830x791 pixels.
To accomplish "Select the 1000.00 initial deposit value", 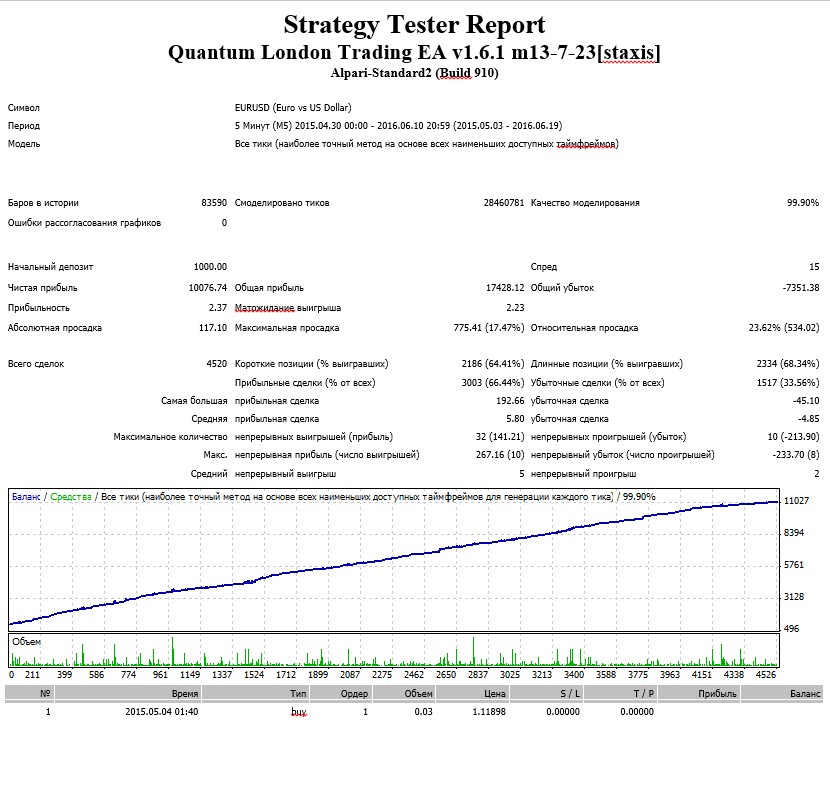I will [x=210, y=267].
